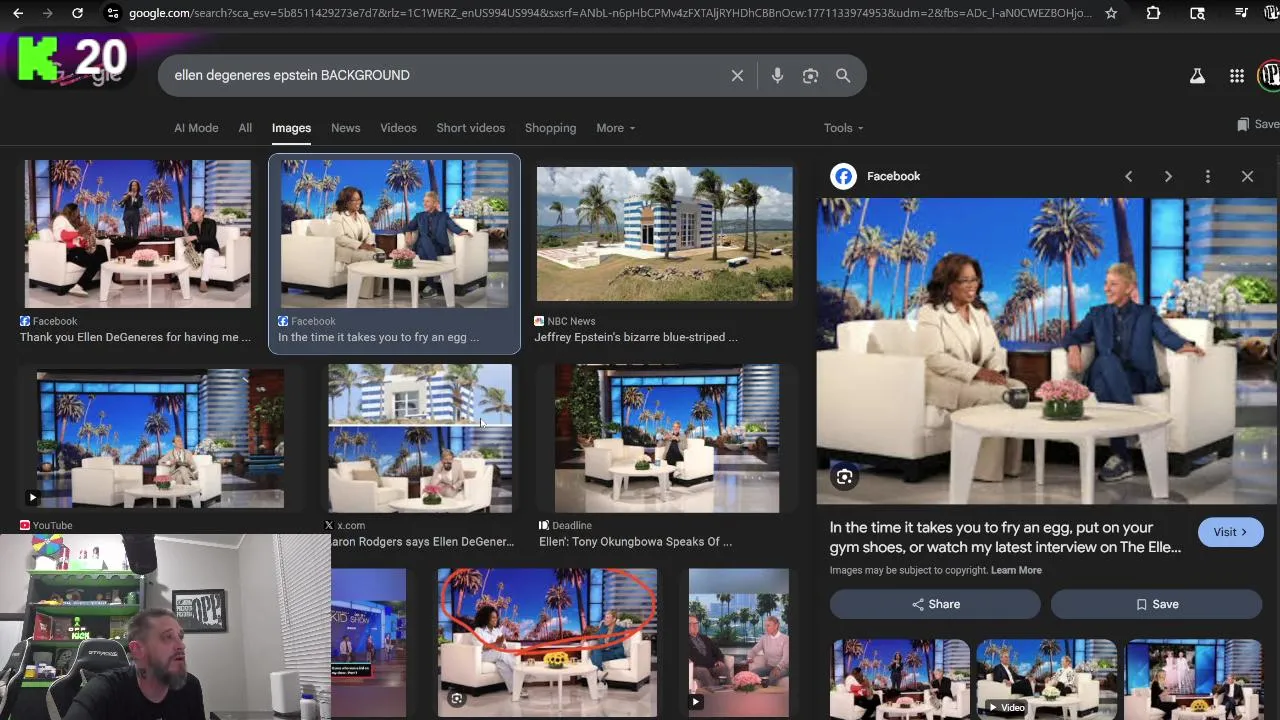Click into the search query input field
This screenshot has width=1280, height=720.
pyautogui.click(x=445, y=75)
